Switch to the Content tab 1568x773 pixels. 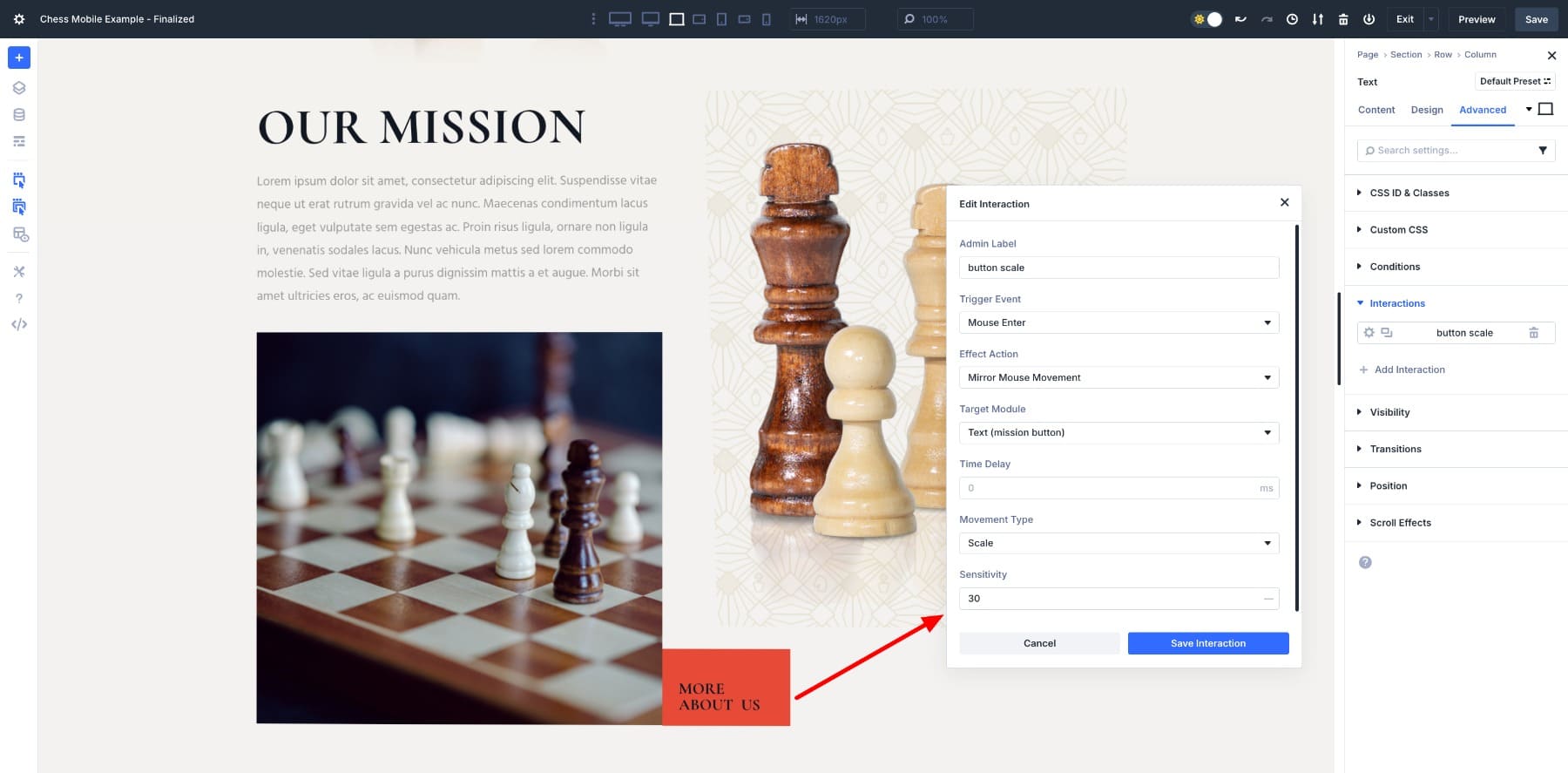(1376, 110)
